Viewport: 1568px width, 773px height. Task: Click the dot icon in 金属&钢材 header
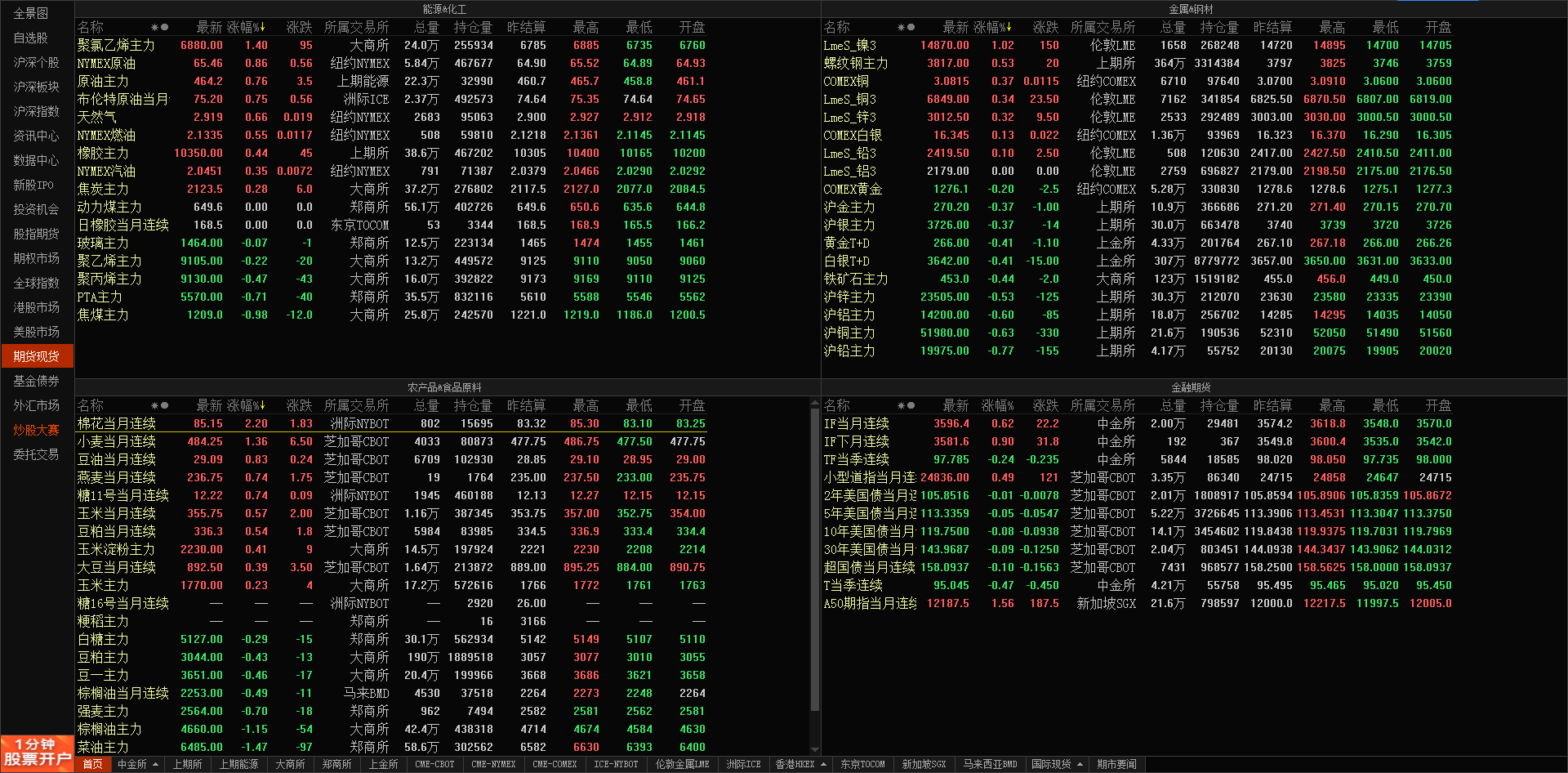tap(911, 27)
